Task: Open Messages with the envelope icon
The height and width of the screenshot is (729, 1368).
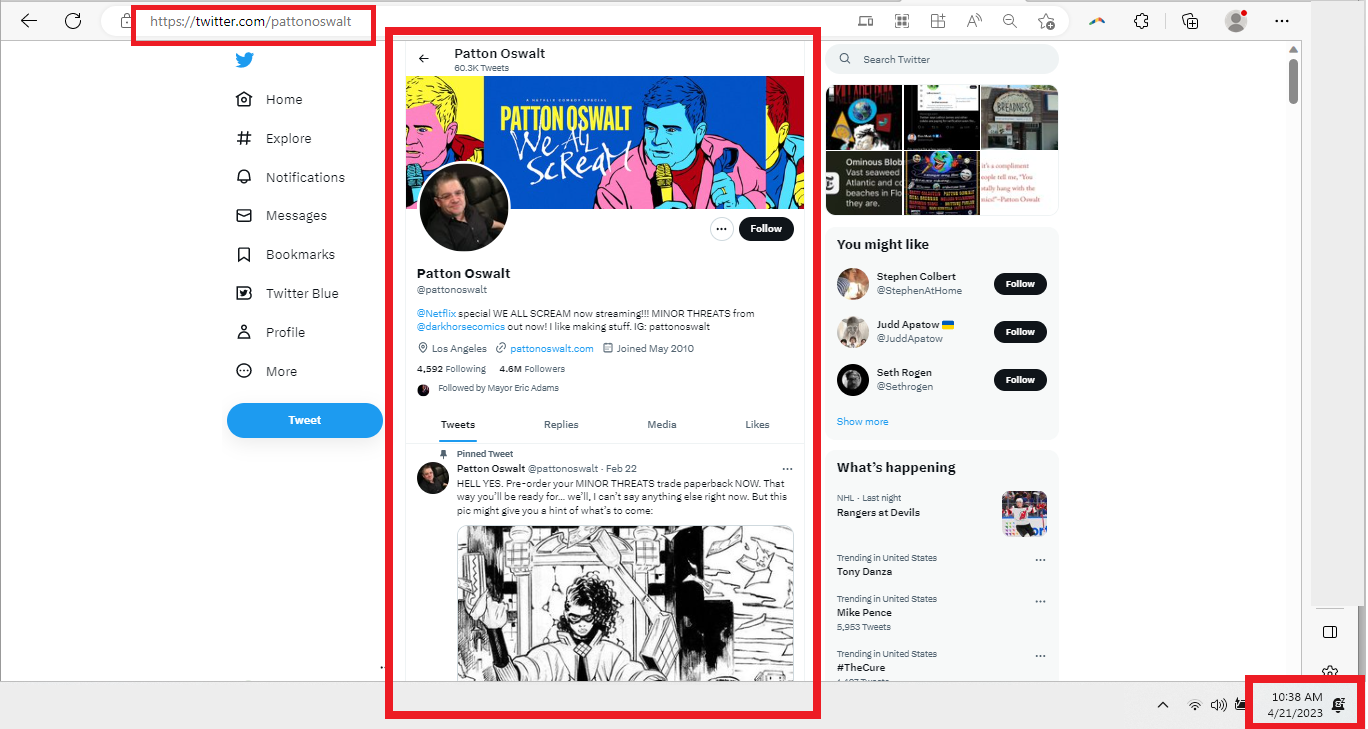Action: tap(244, 215)
